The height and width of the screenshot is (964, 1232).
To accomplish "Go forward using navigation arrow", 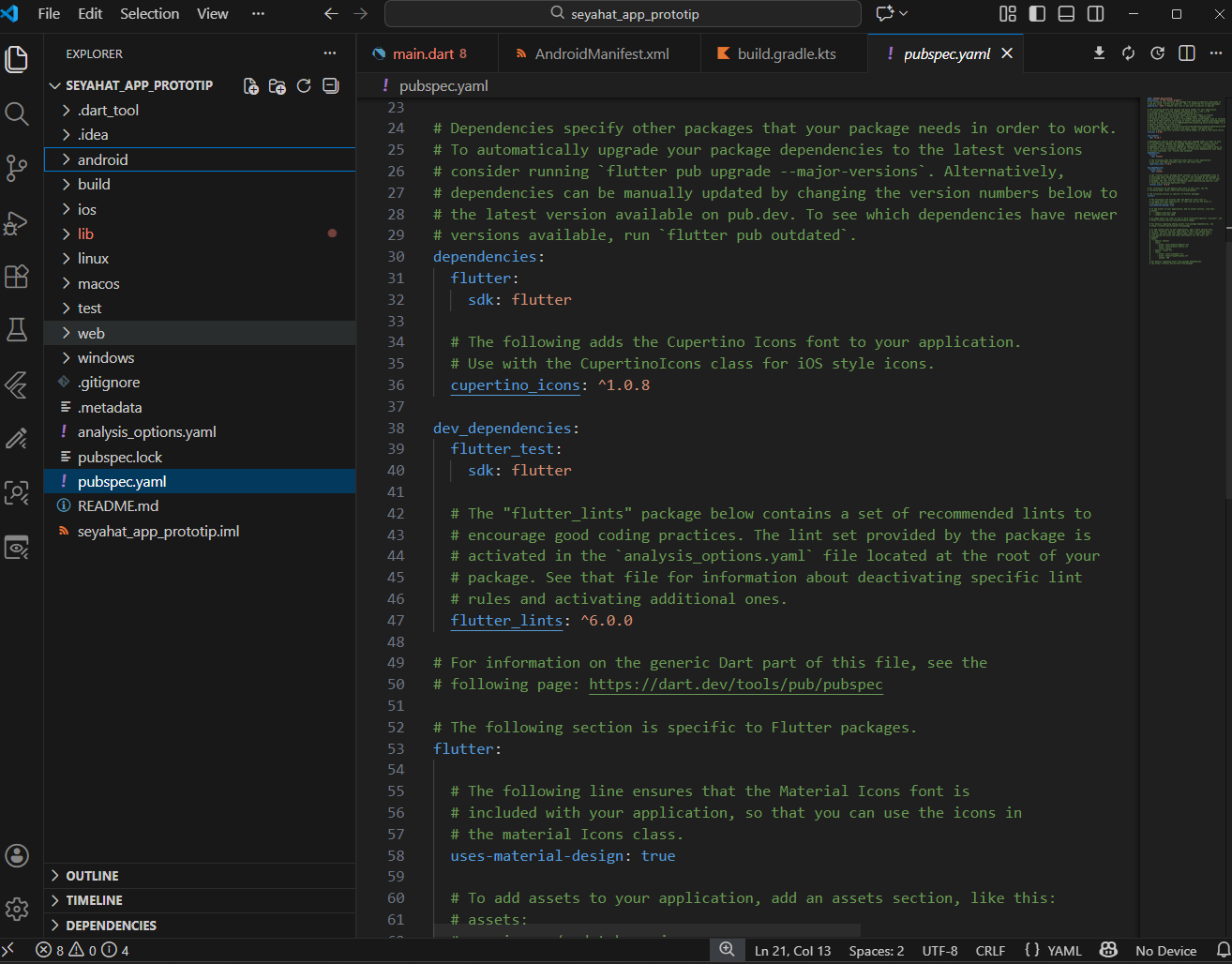I will [361, 13].
